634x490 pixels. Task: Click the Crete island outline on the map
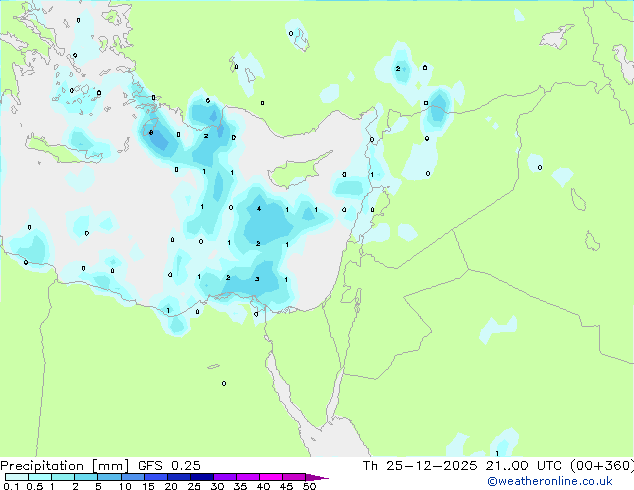(x=65, y=150)
